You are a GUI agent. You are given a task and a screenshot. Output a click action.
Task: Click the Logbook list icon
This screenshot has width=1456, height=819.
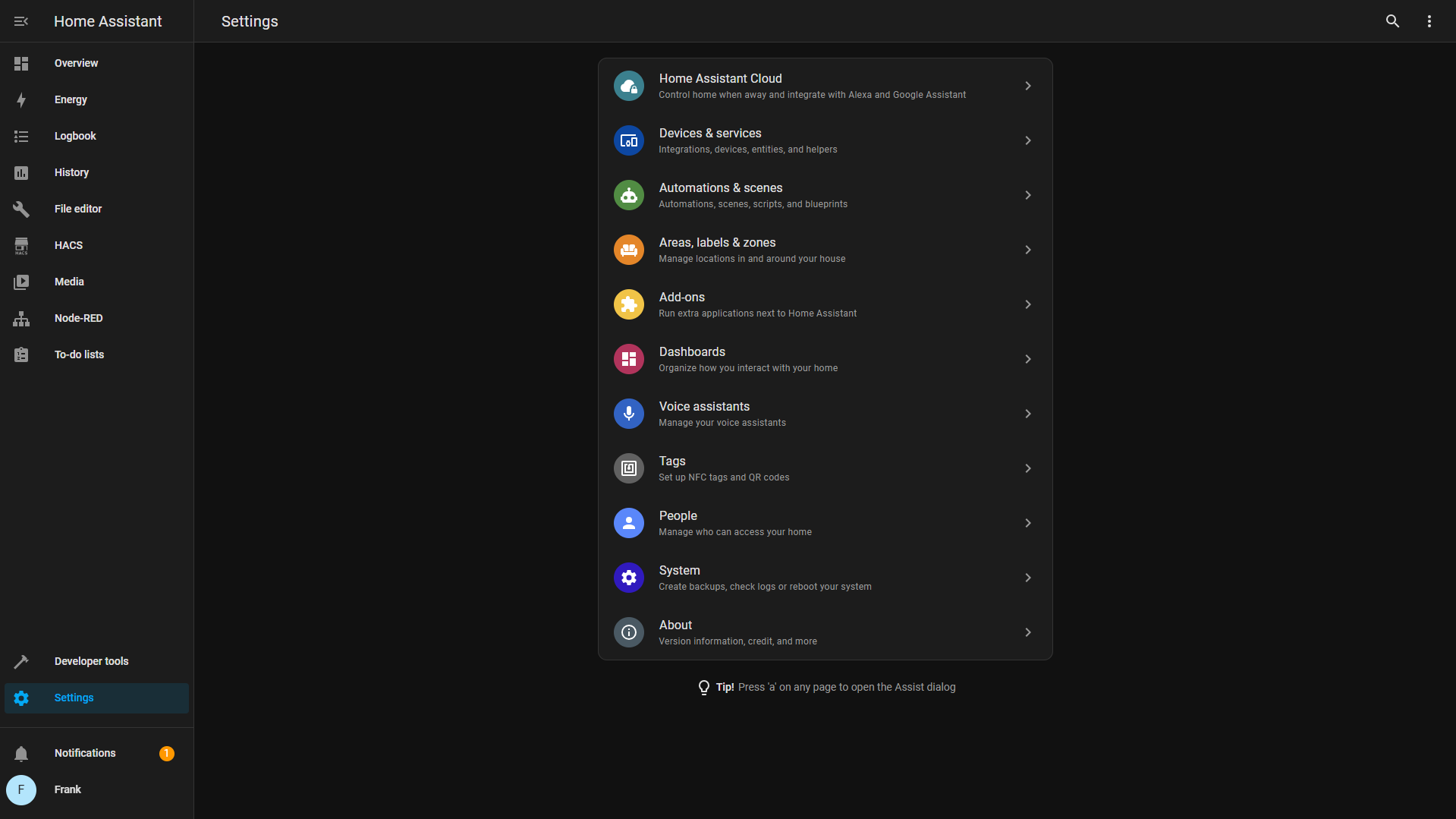point(21,137)
